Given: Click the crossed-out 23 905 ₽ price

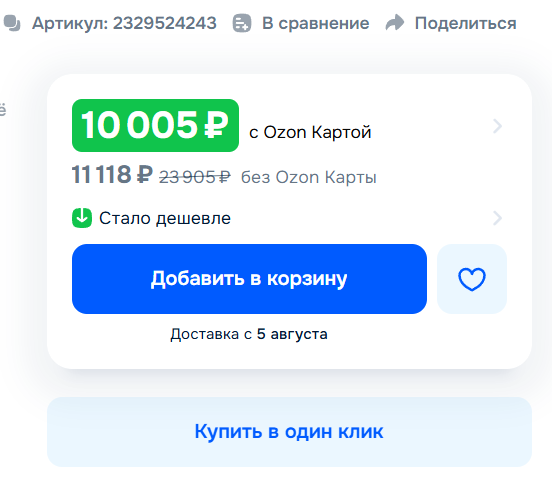Looking at the screenshot, I should (195, 177).
